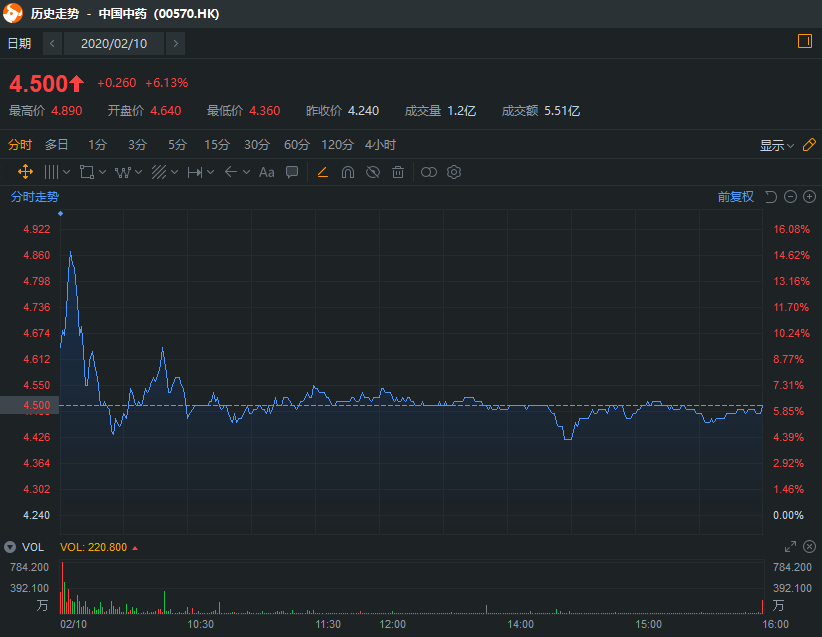Click the 2020/02/10 date field

pyautogui.click(x=113, y=43)
